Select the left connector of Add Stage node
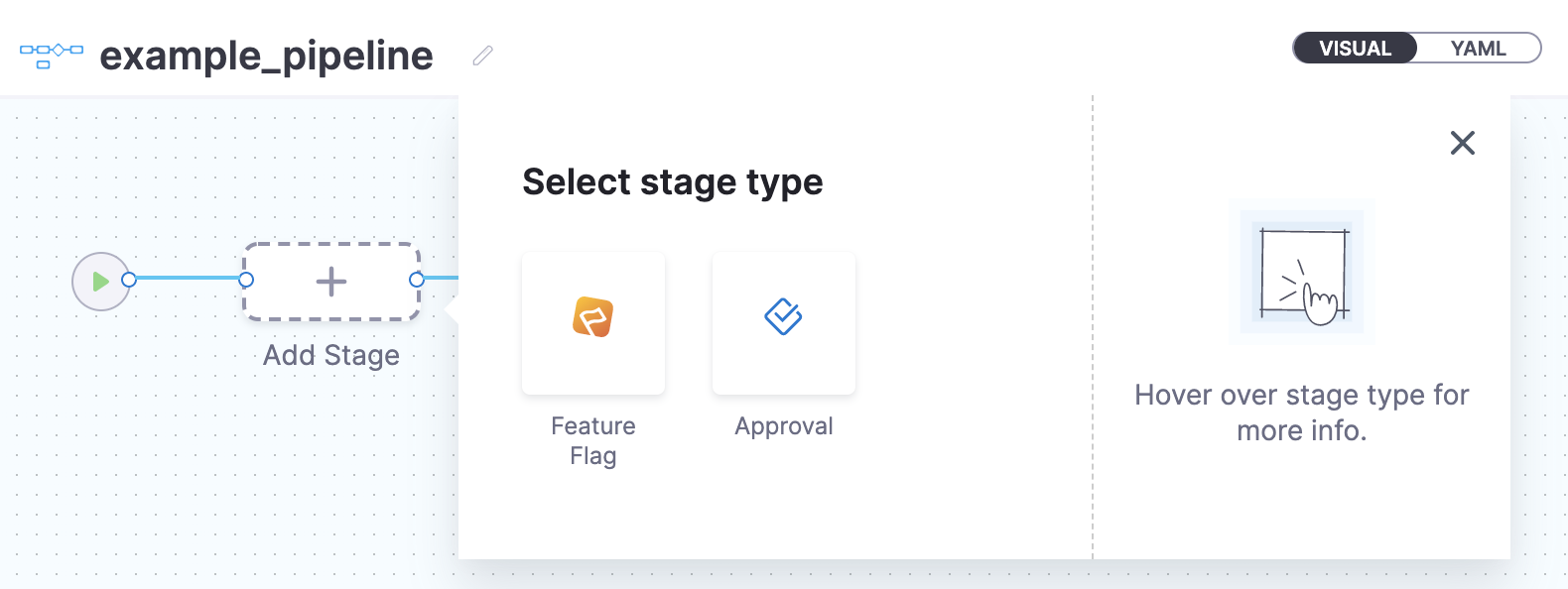The width and height of the screenshot is (1568, 589). (x=246, y=281)
